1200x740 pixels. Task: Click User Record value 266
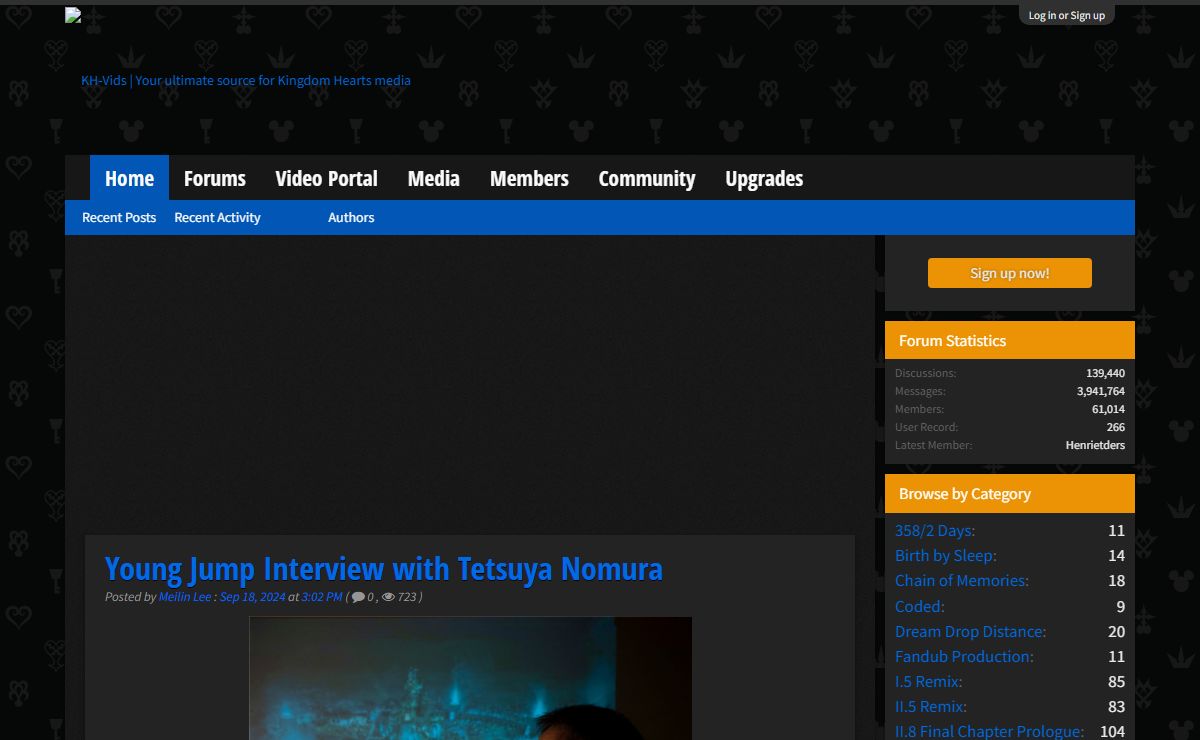click(x=1116, y=427)
